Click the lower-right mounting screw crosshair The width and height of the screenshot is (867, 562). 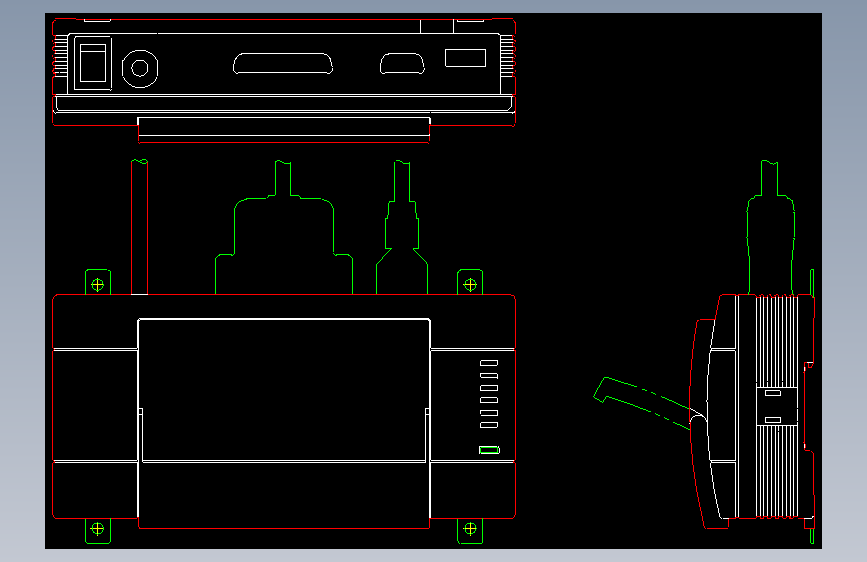point(470,529)
